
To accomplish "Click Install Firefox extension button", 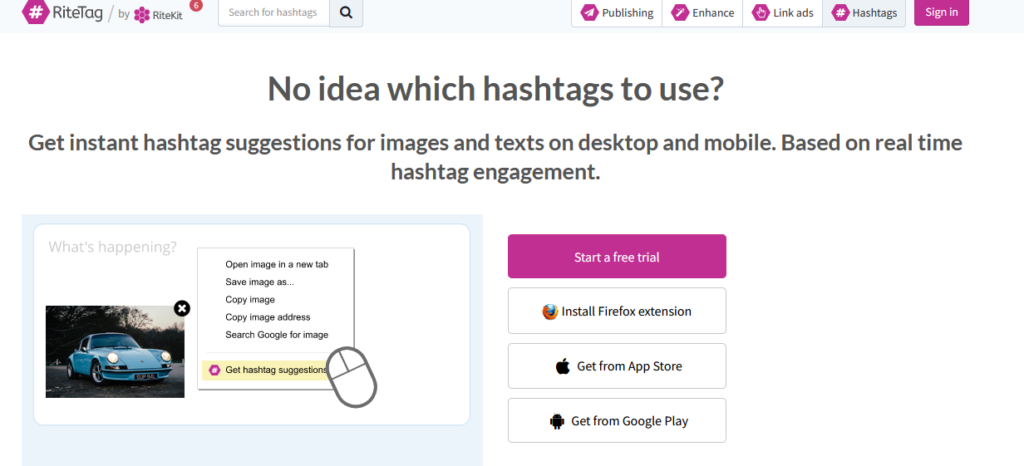I will [617, 311].
